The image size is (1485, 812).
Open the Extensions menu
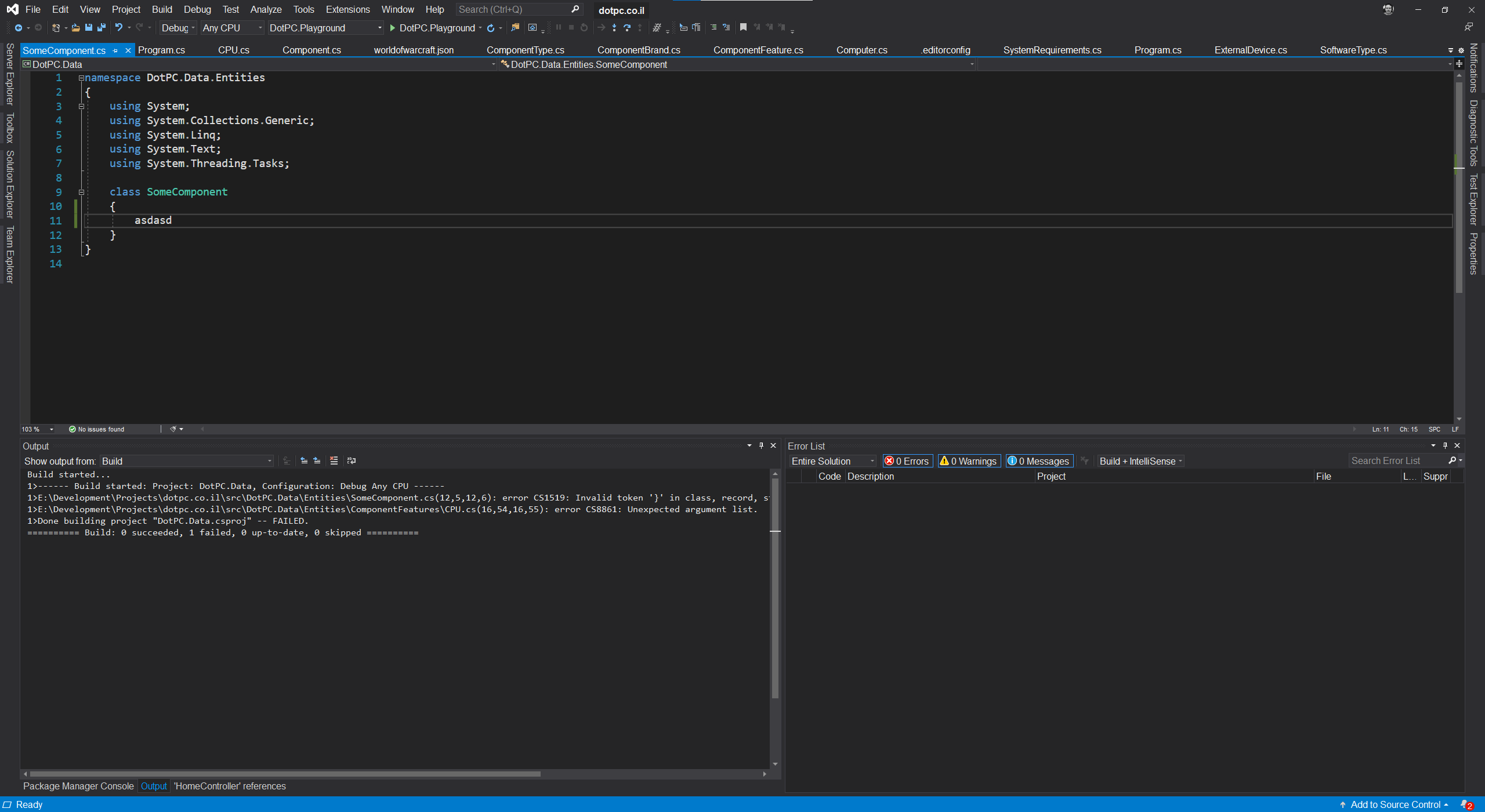347,9
